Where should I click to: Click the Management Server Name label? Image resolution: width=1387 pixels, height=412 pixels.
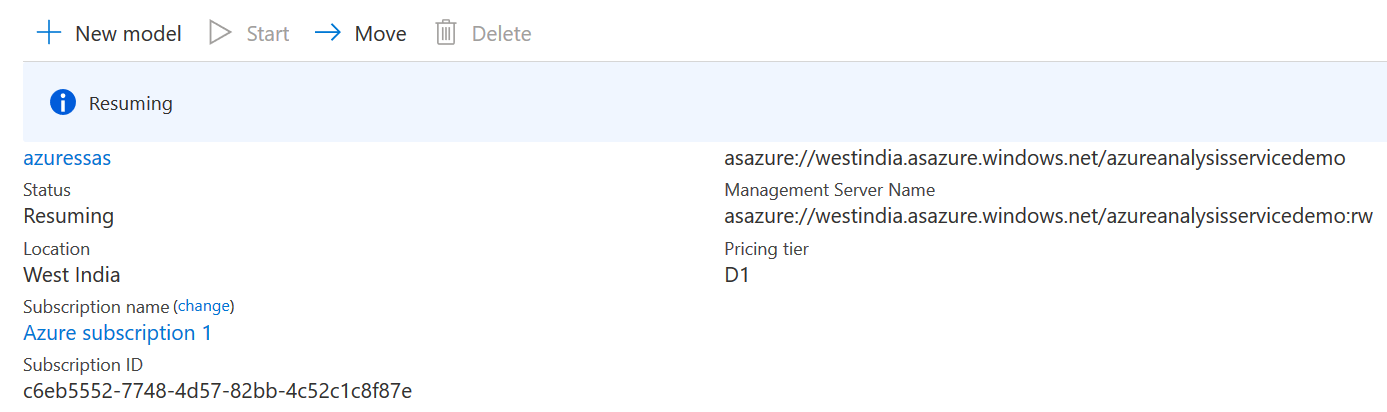click(x=829, y=190)
